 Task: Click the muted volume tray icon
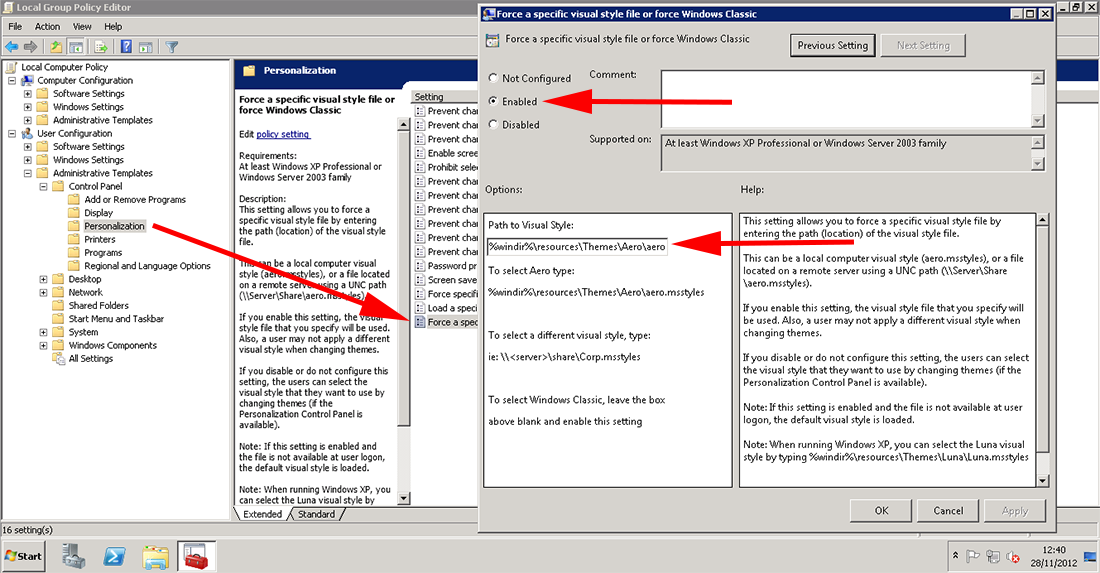coord(1013,556)
